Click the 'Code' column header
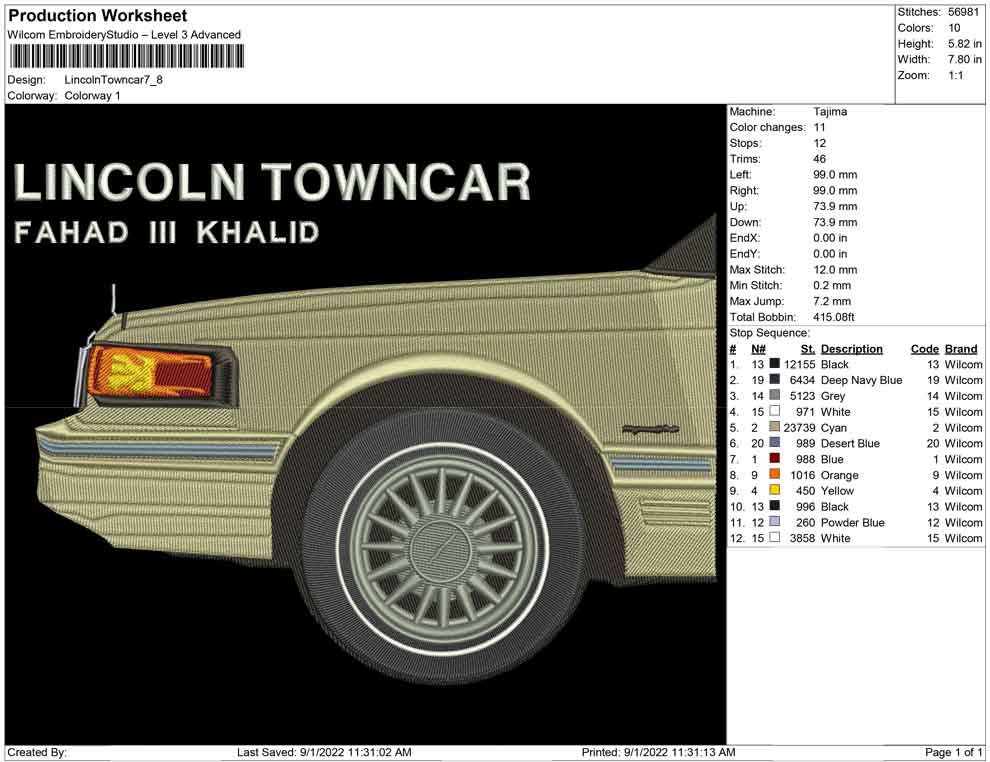 click(925, 348)
